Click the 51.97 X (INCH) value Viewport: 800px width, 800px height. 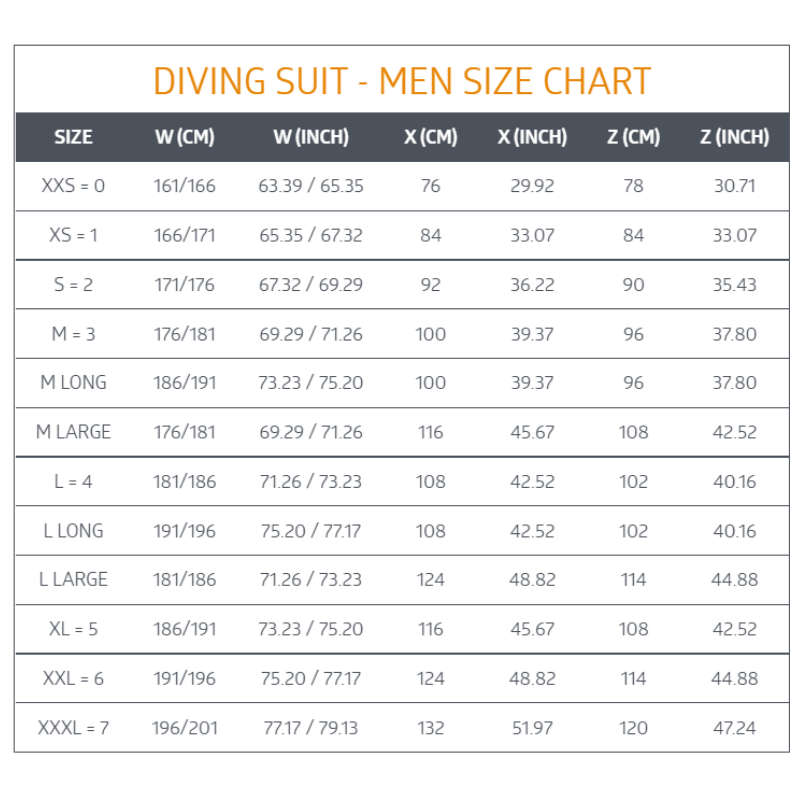(532, 727)
